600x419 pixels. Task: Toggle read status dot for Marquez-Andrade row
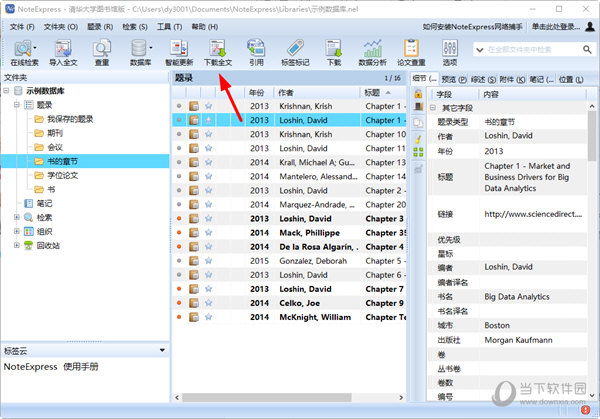(179, 204)
